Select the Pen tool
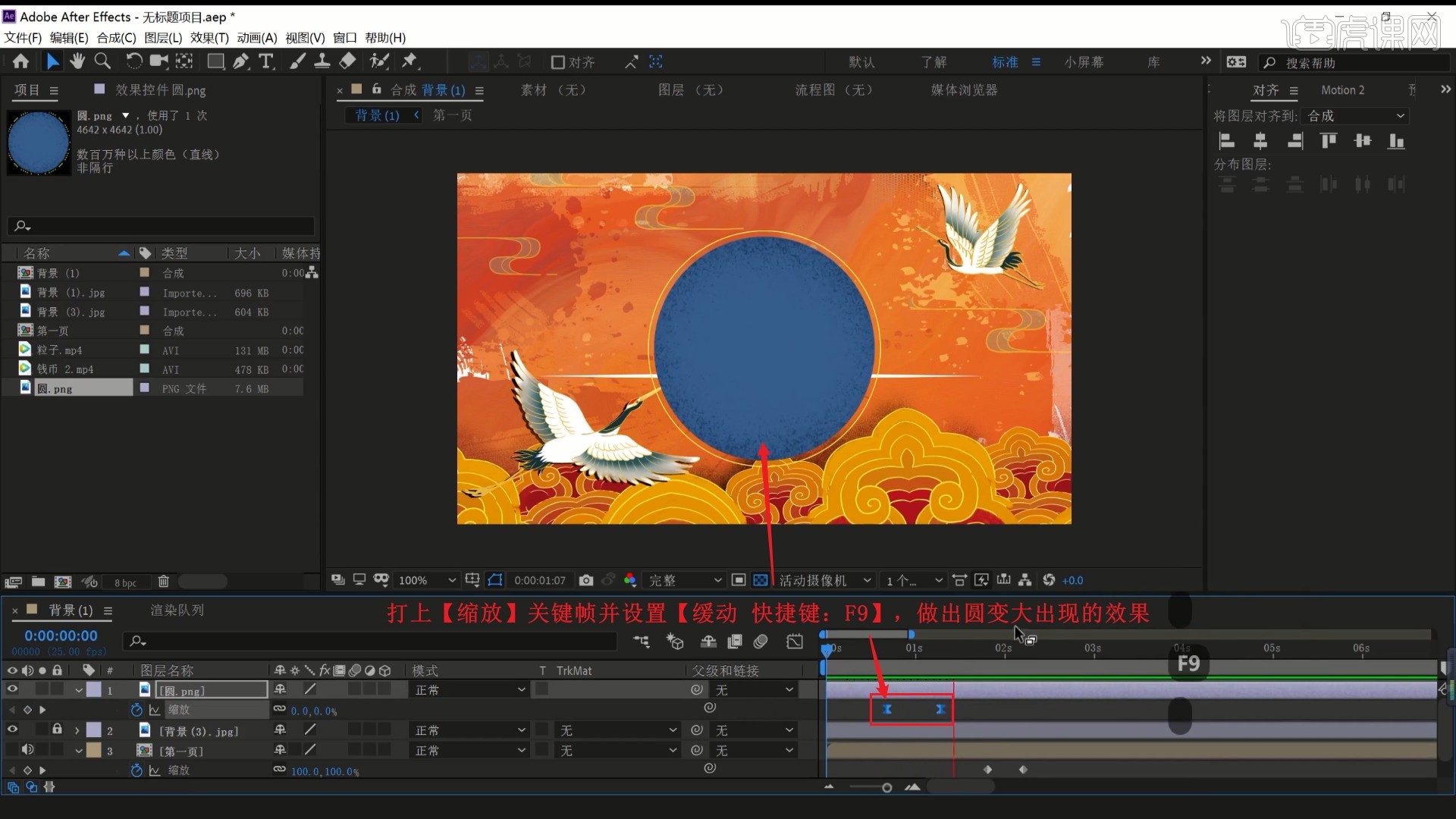This screenshot has height=819, width=1456. (241, 61)
